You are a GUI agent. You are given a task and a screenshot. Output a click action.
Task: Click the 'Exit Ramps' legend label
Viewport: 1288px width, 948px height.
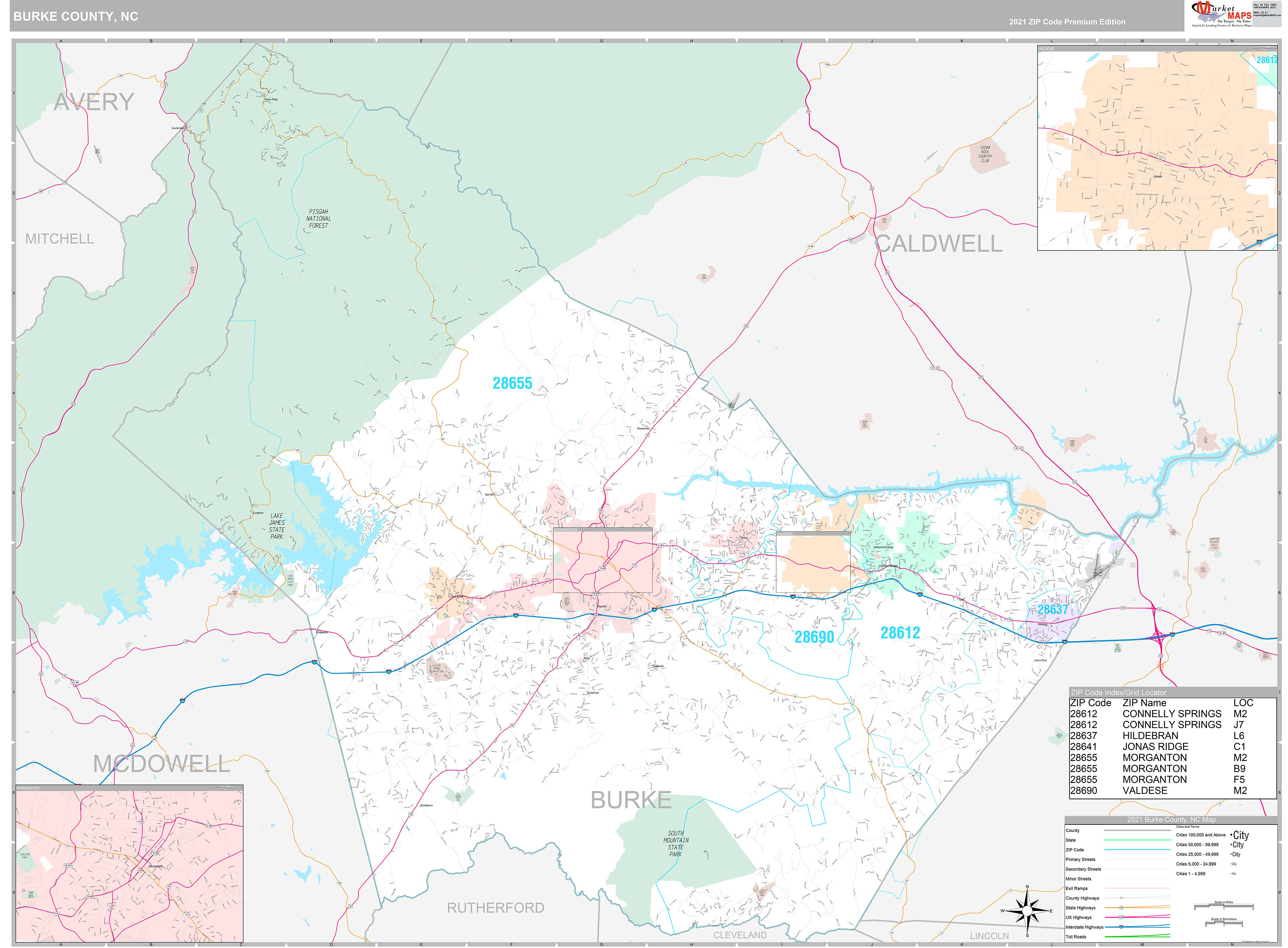tap(1076, 888)
